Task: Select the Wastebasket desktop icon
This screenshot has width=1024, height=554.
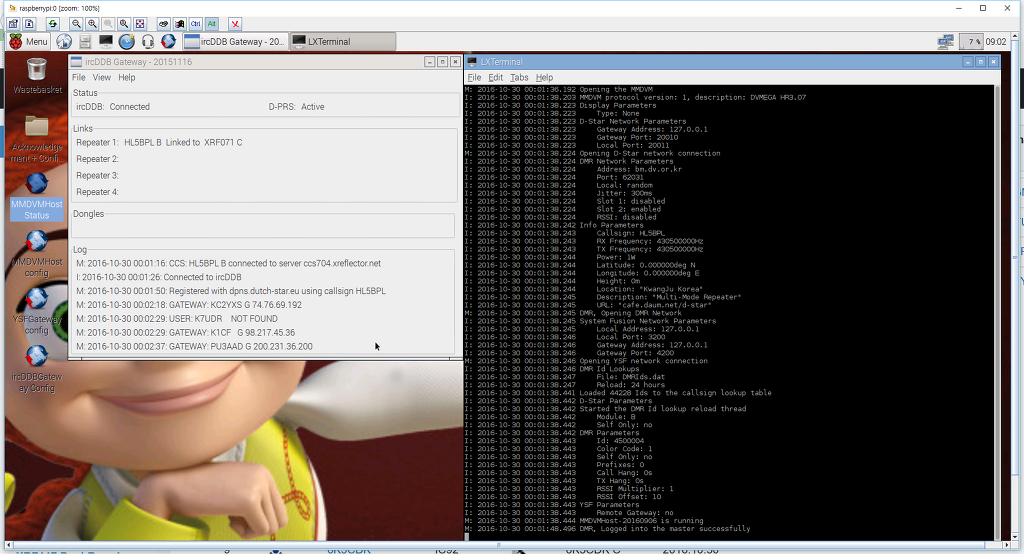Action: point(37,75)
